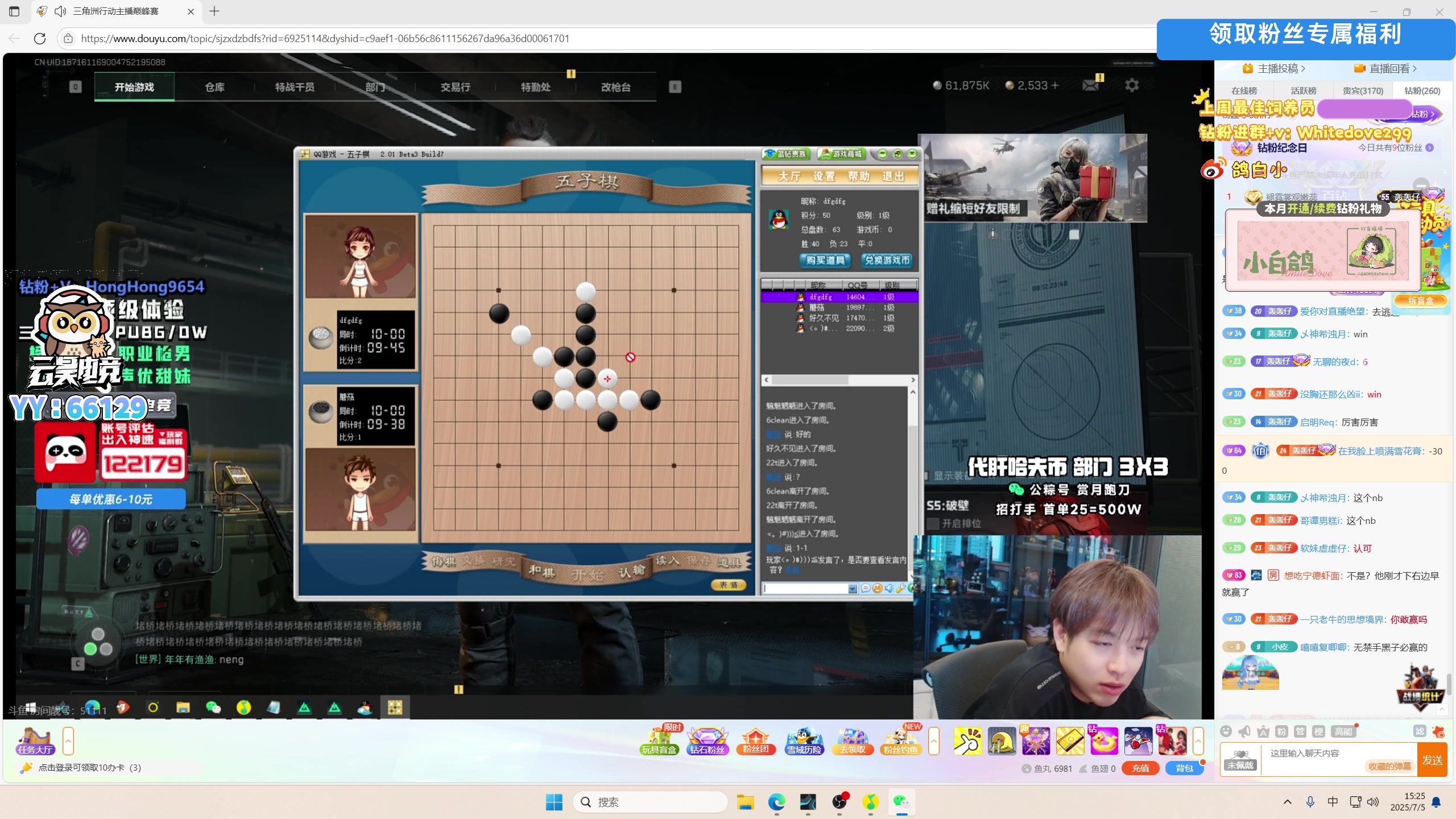The width and height of the screenshot is (1456, 819).
Task: Click the megaphone horn icon in chat toolbar
Action: click(x=1244, y=731)
